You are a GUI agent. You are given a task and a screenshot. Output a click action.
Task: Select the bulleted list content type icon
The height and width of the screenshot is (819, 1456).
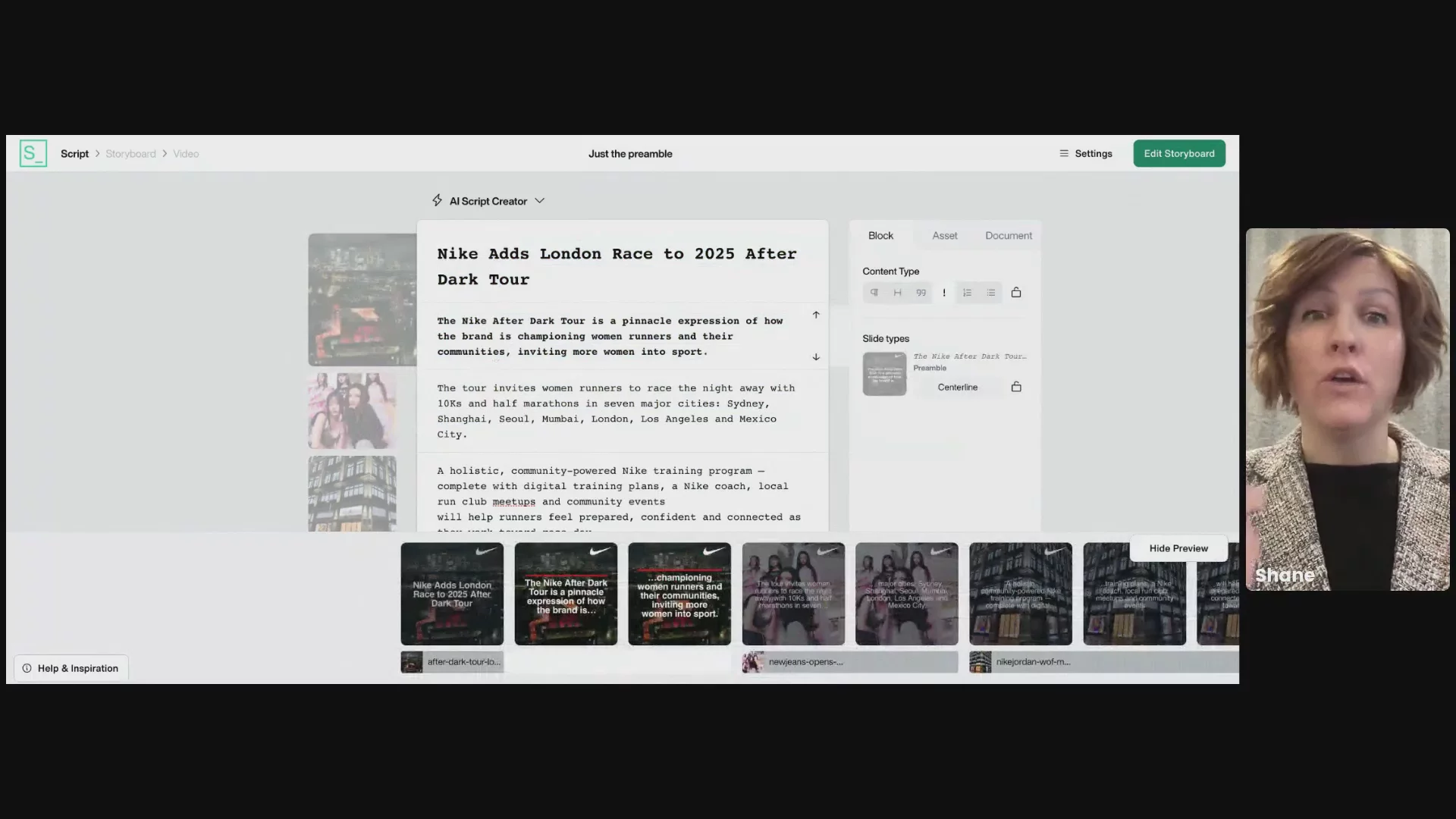pos(991,293)
